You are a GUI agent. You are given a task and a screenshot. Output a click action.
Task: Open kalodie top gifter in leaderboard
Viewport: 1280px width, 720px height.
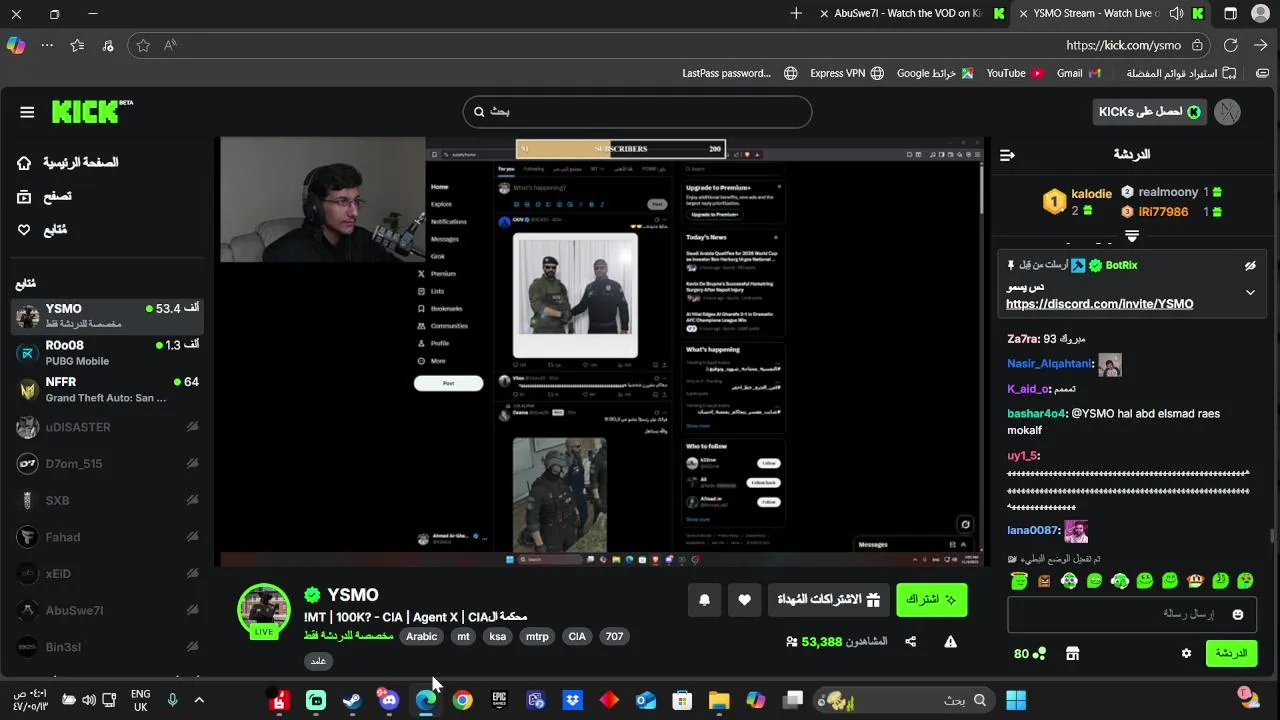tap(1078, 202)
